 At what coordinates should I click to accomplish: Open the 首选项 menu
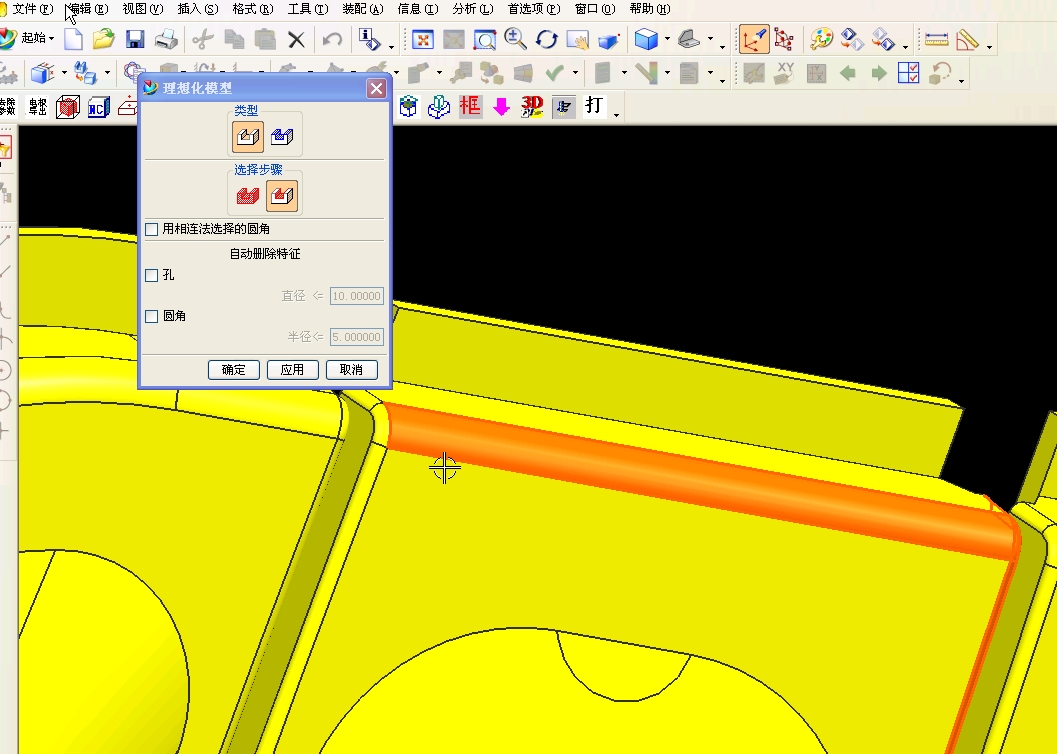(534, 9)
